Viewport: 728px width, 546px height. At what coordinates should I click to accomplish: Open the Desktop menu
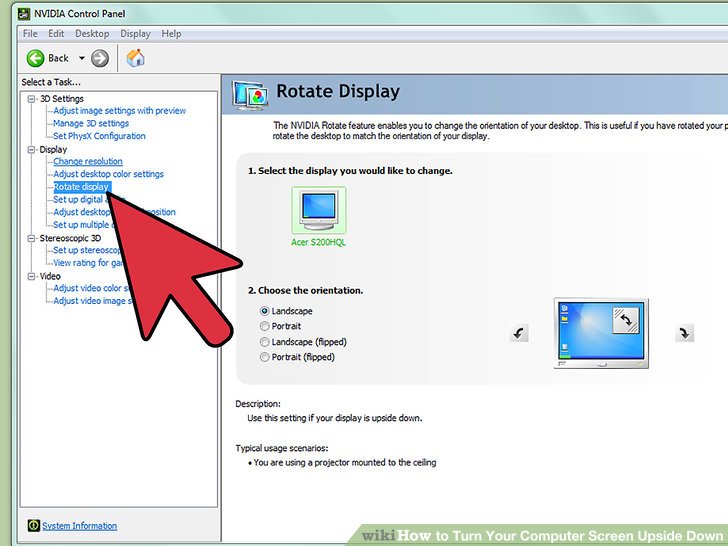(x=92, y=34)
